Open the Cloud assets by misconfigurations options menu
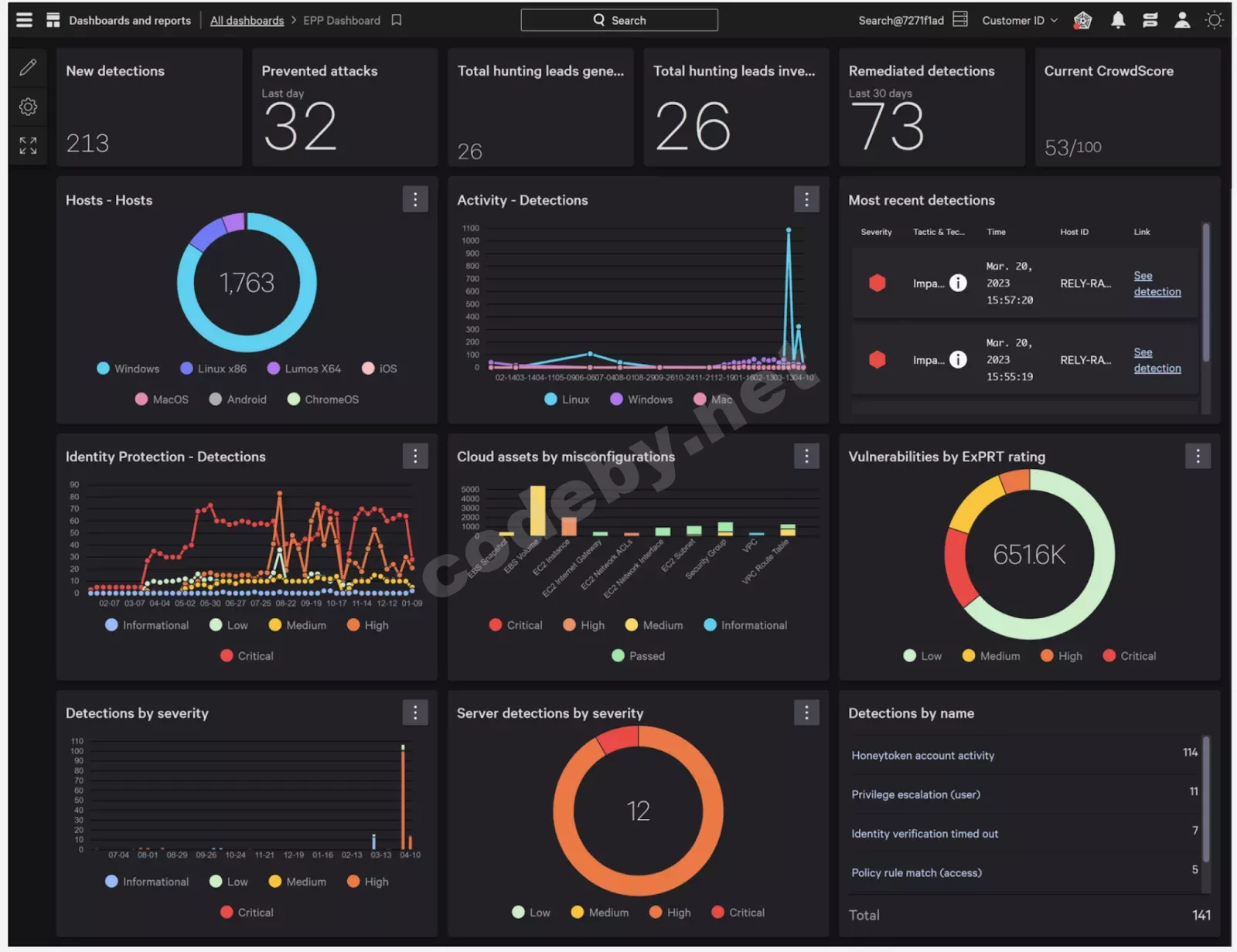 coord(806,456)
